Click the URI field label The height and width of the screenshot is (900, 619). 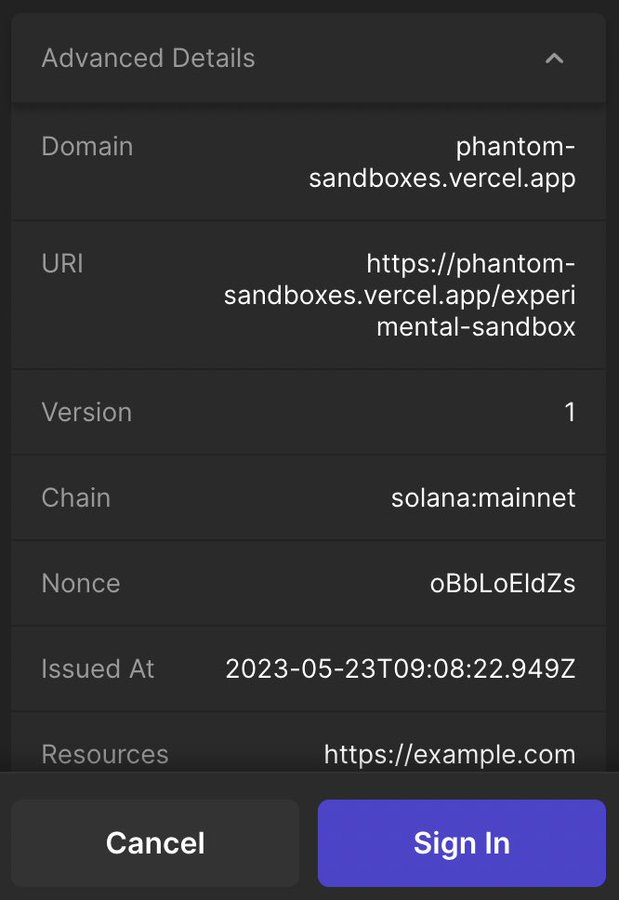(x=62, y=264)
